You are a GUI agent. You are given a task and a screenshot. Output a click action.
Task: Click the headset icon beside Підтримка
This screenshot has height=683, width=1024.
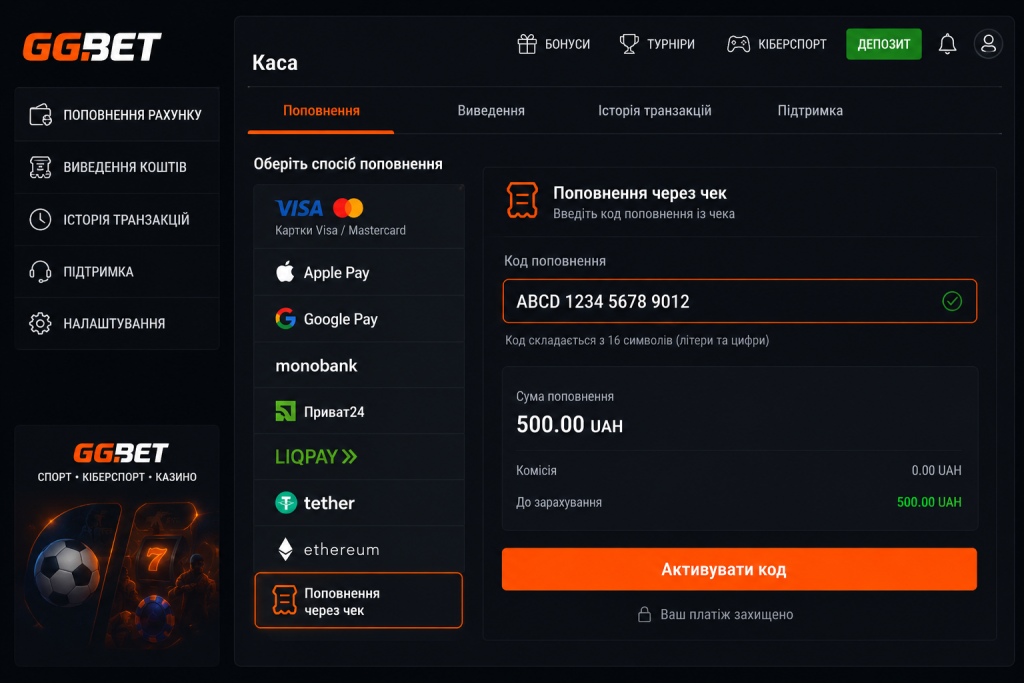click(40, 272)
